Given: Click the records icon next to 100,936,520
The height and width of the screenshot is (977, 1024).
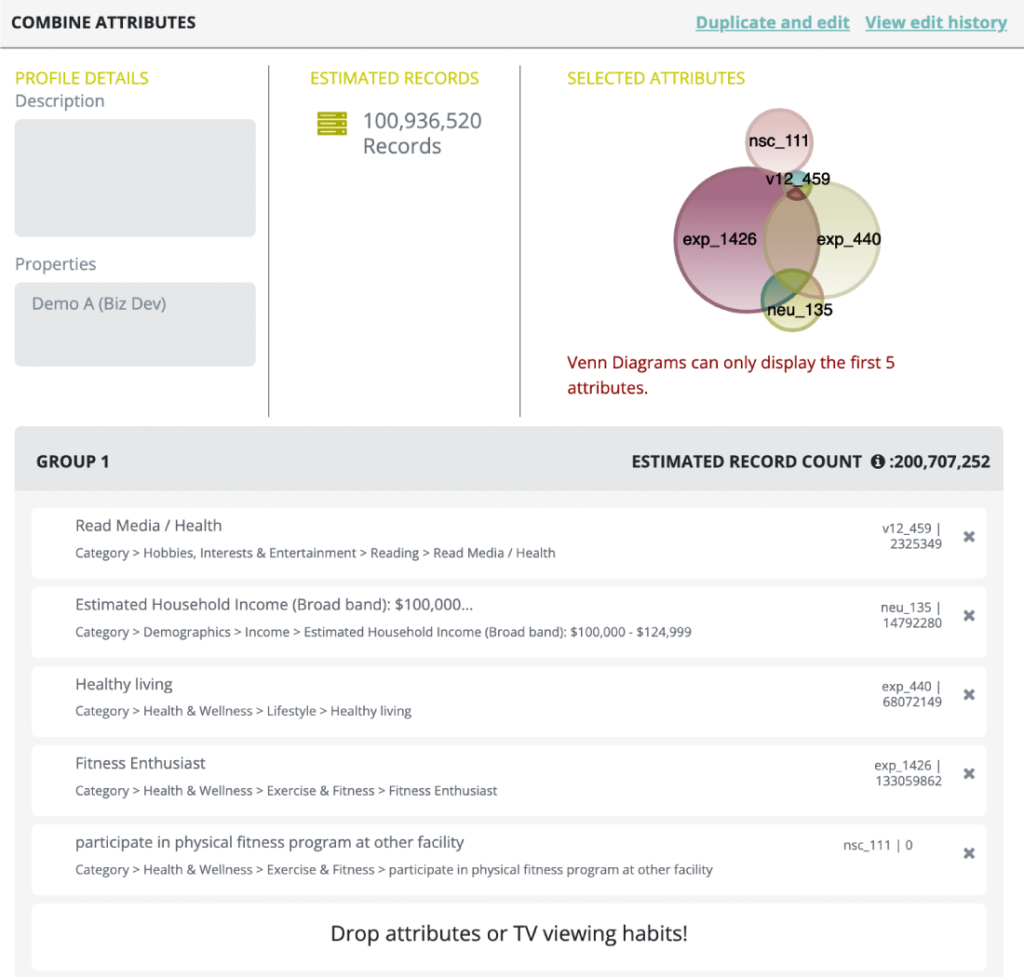Looking at the screenshot, I should point(331,121).
